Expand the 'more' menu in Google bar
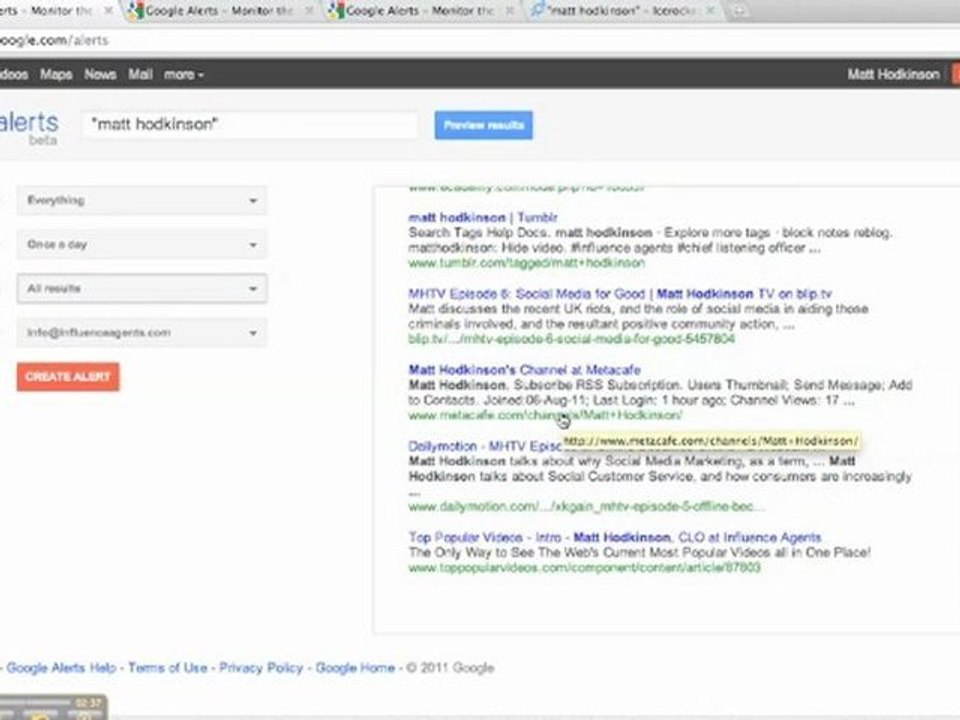 pos(184,75)
